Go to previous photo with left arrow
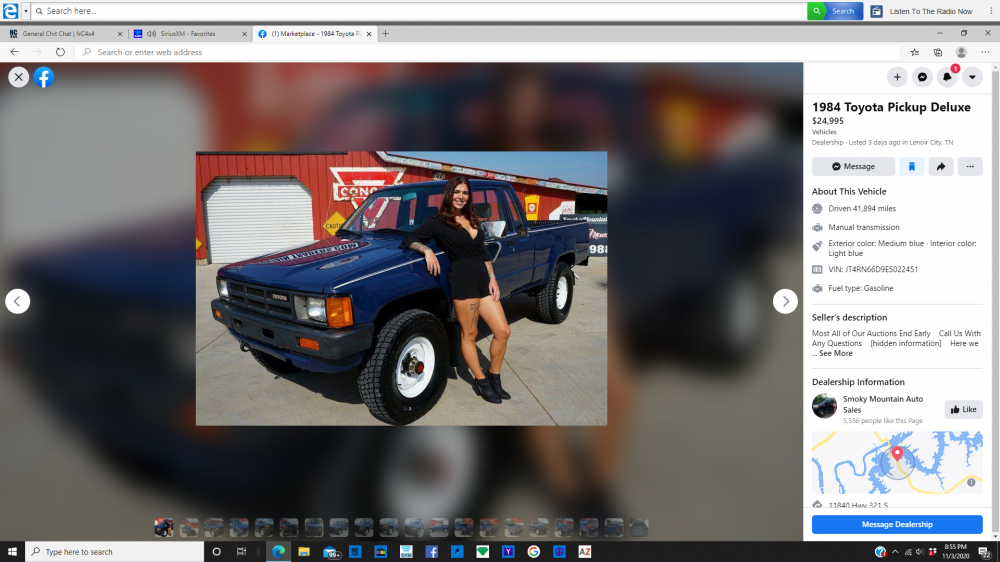1000x562 pixels. tap(18, 301)
